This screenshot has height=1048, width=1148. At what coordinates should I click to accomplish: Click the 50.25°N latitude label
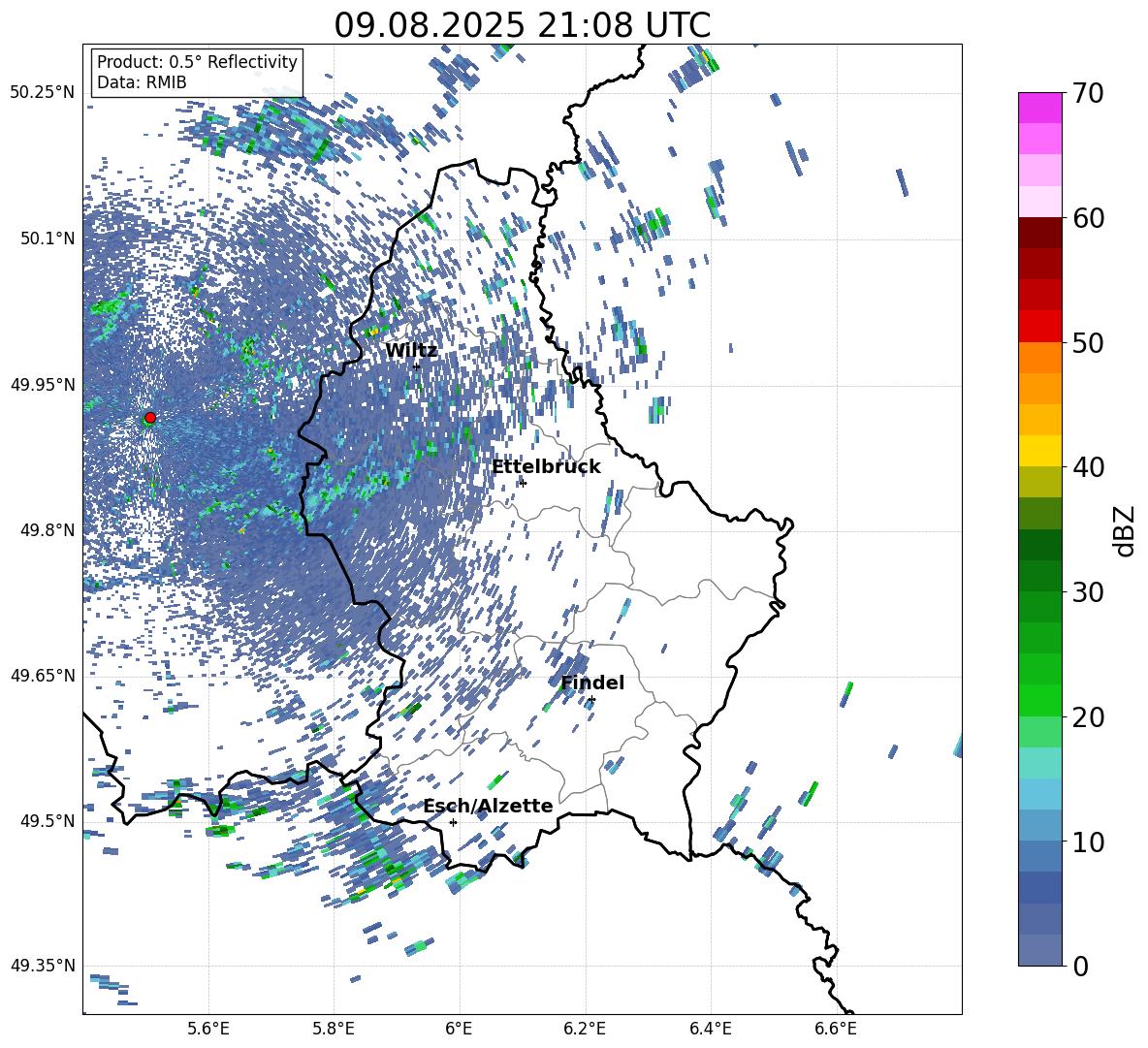click(43, 93)
